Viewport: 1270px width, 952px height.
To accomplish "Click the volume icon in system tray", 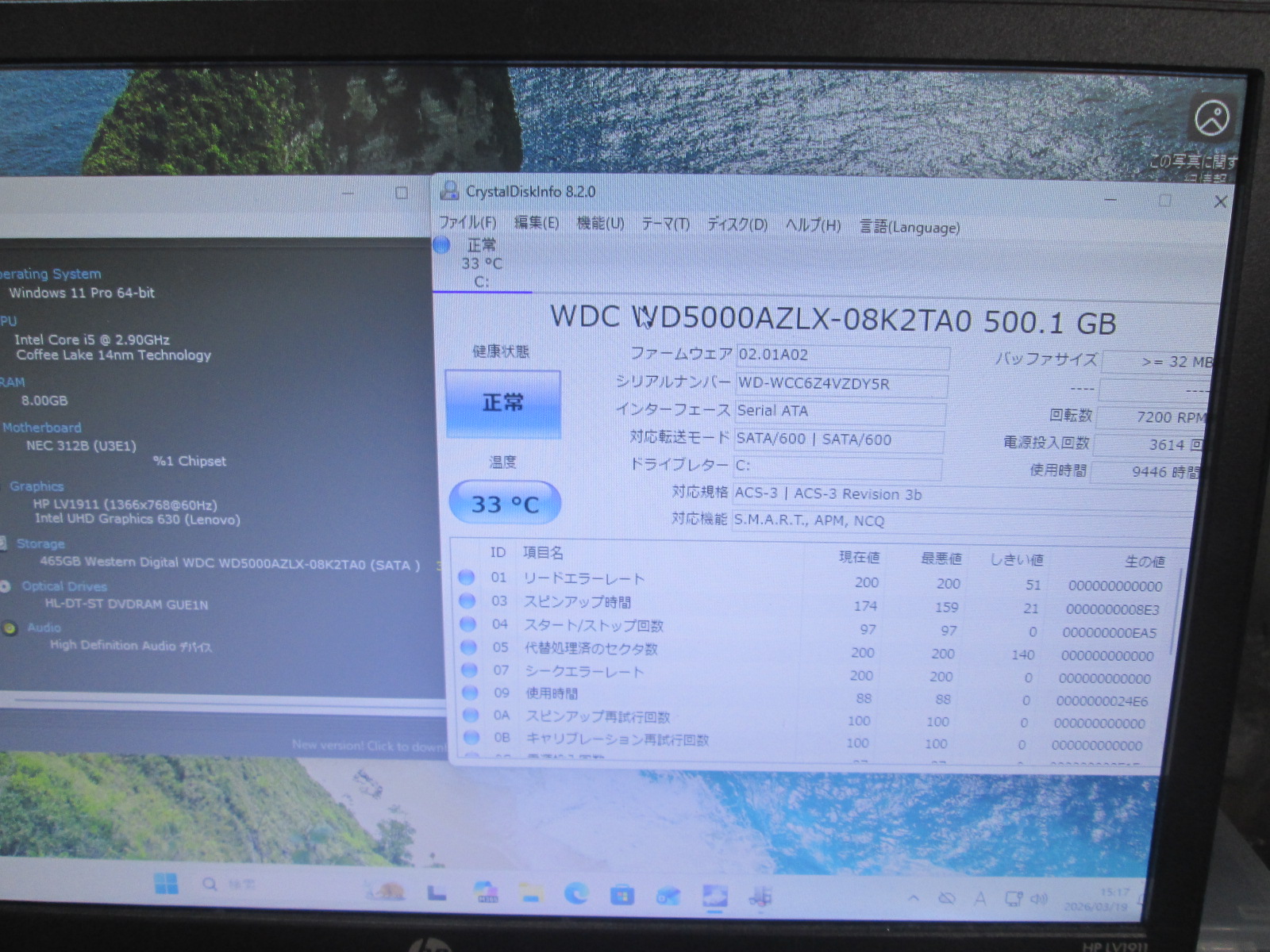I will point(1038,900).
